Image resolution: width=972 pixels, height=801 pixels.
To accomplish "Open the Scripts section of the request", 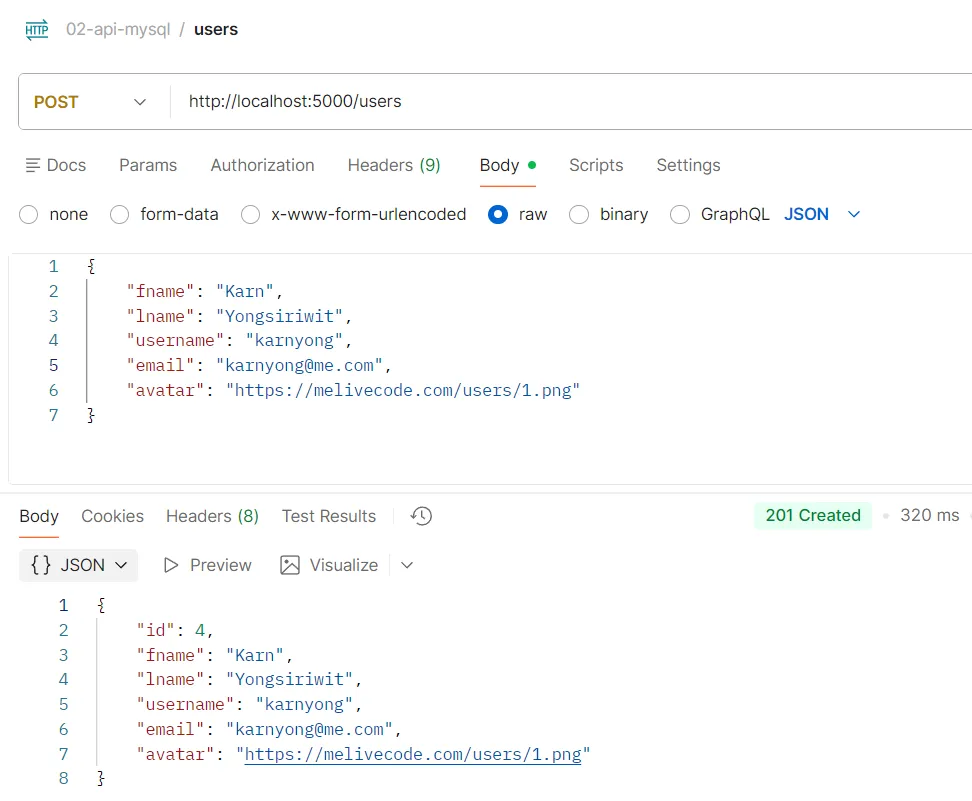I will click(x=596, y=165).
